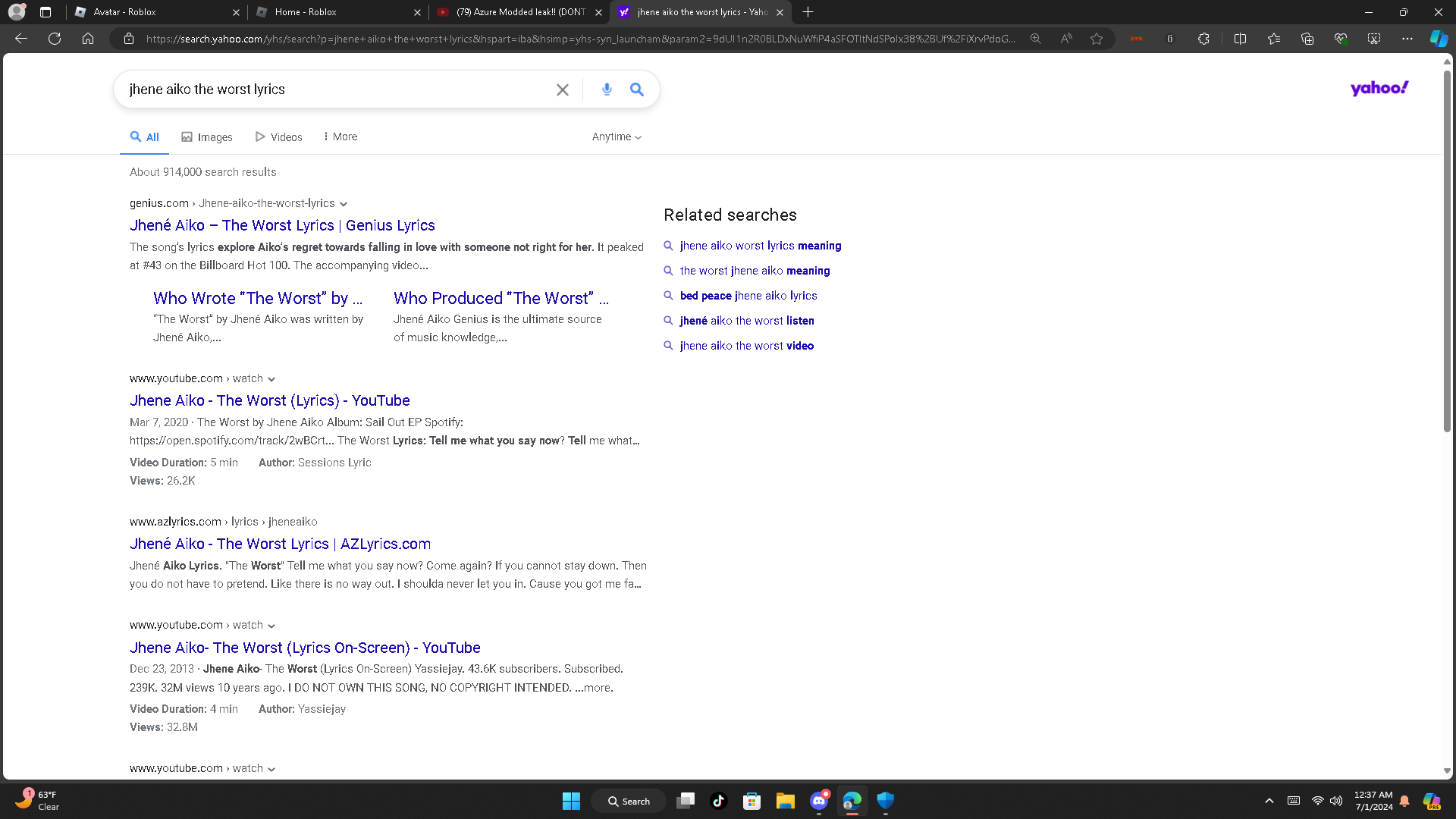Switch to the Home - Roblox tab
Viewport: 1456px width, 819px height.
pos(339,12)
